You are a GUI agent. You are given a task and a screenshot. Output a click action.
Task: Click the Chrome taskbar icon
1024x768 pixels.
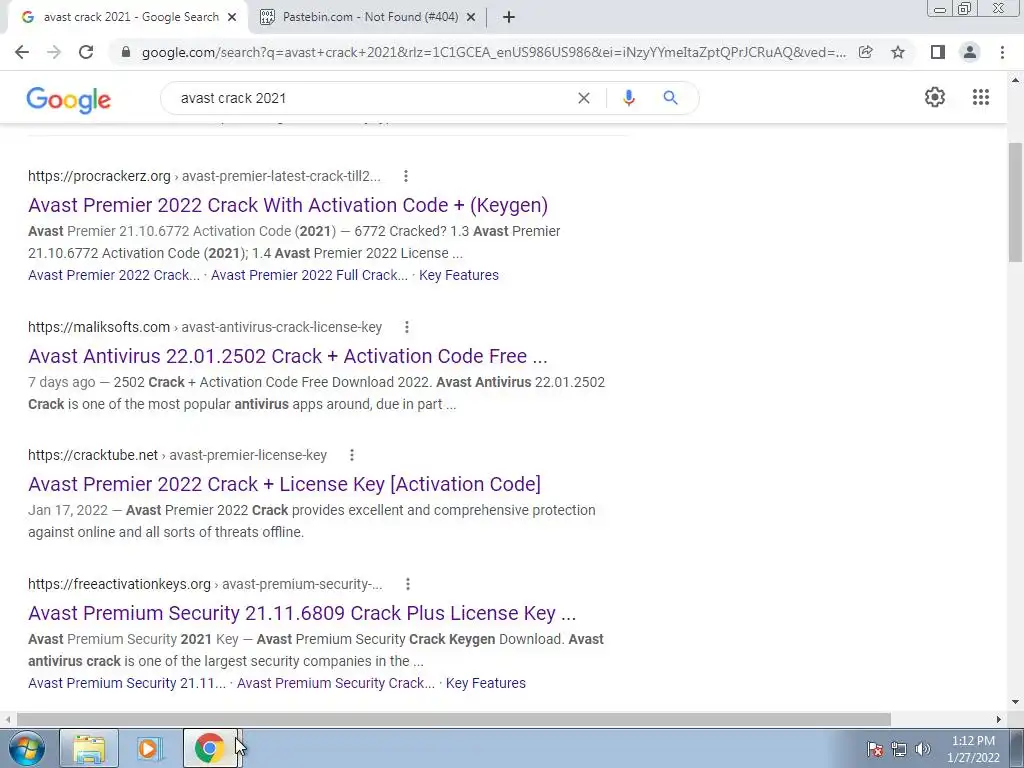tap(210, 748)
